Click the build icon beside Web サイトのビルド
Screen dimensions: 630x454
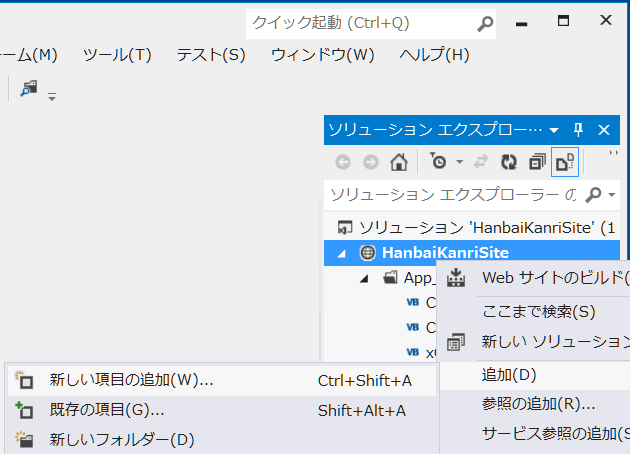coord(456,278)
